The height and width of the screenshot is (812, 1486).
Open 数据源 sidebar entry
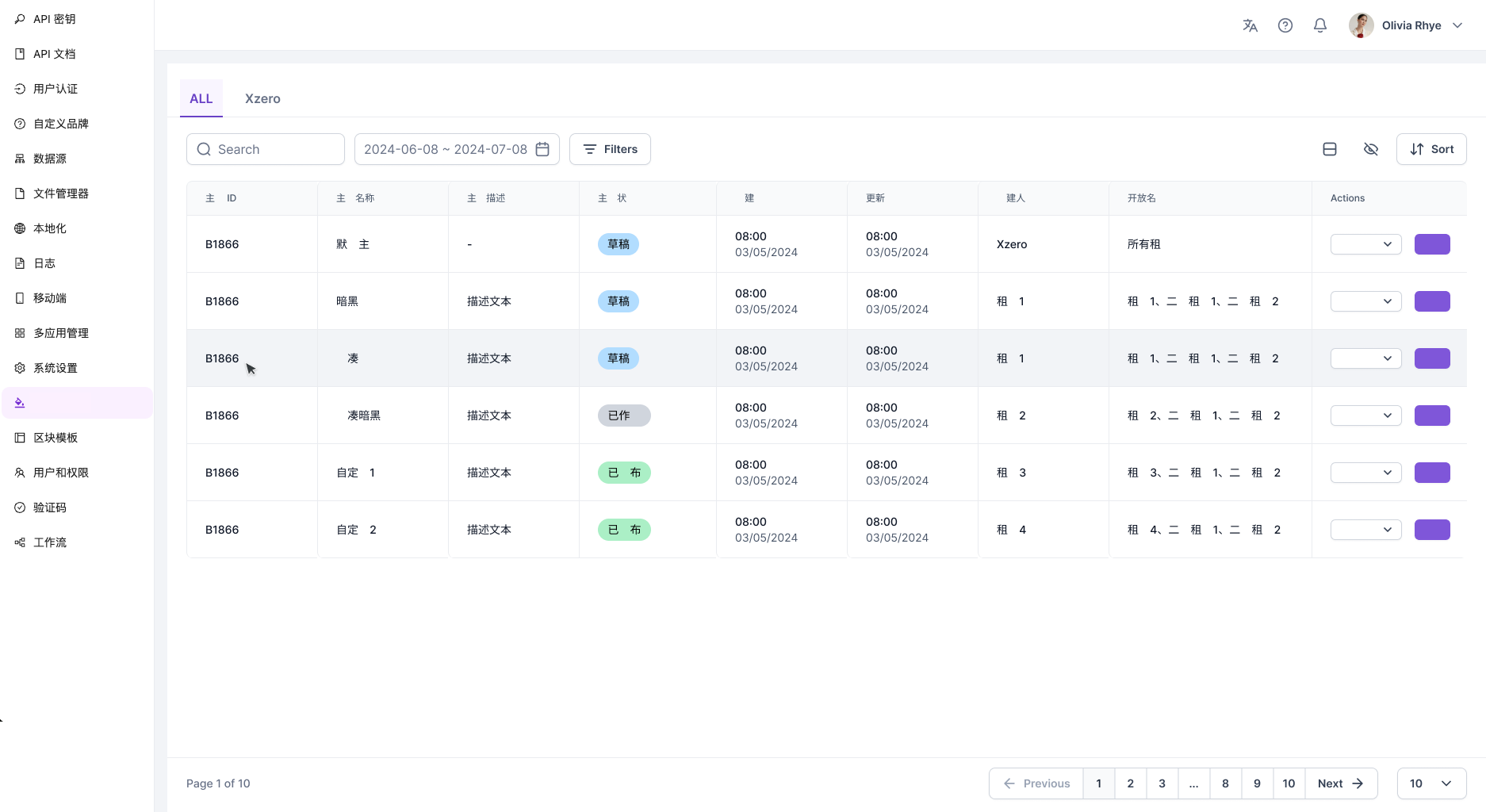click(x=77, y=159)
